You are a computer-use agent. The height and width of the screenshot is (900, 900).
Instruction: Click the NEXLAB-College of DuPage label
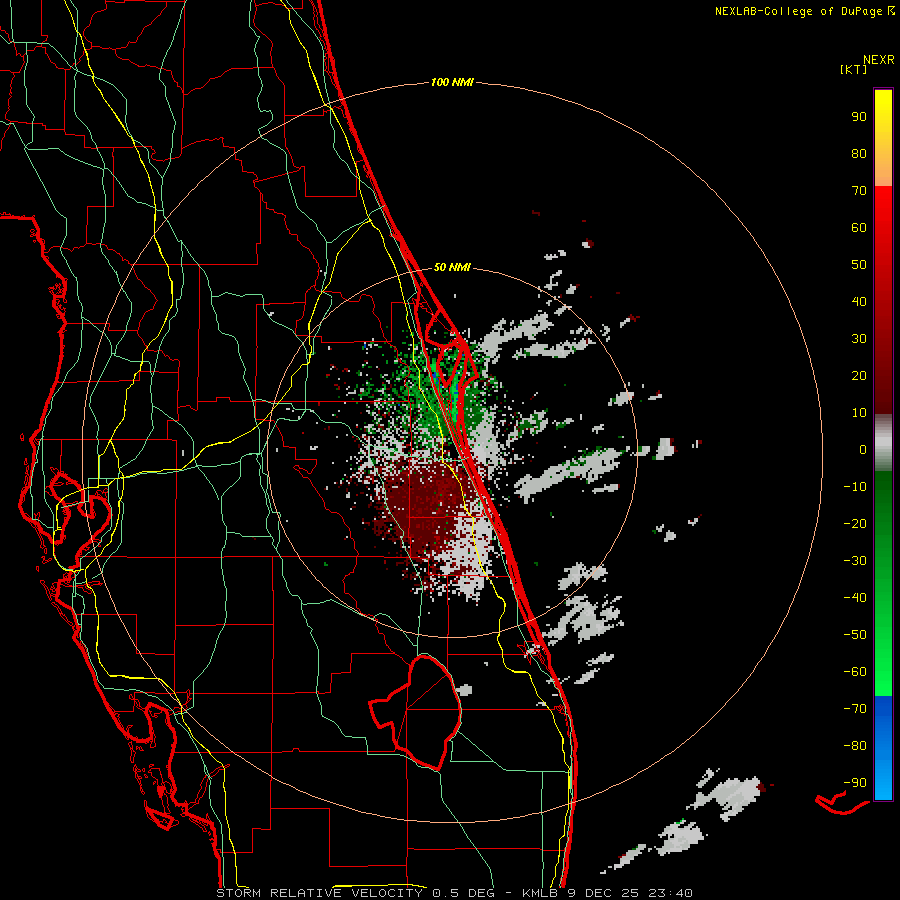pyautogui.click(x=804, y=11)
